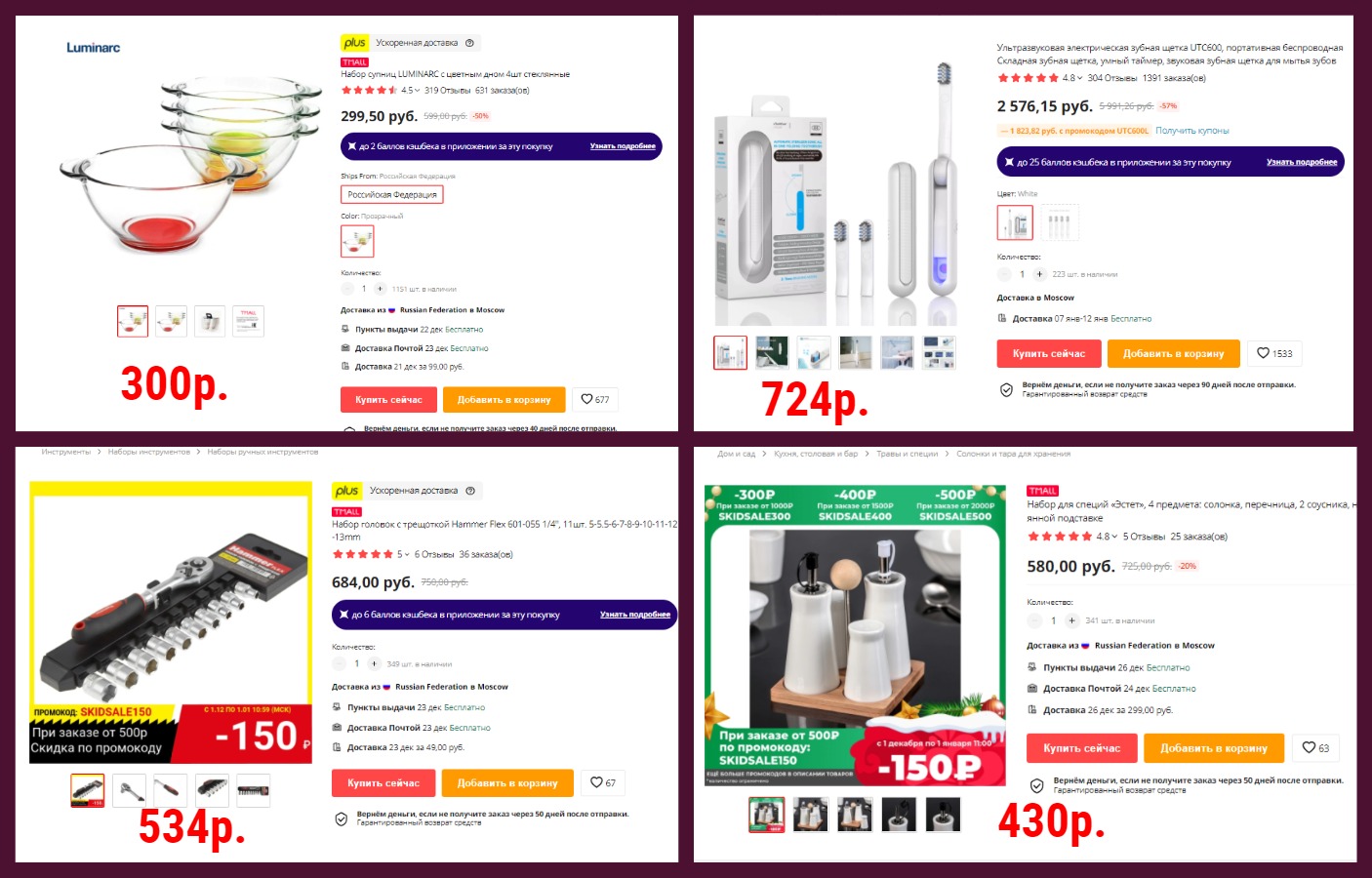Screen dimensions: 1372x878
Task: Click wishlist heart showing 677 on Luminarc product
Action: (x=595, y=399)
